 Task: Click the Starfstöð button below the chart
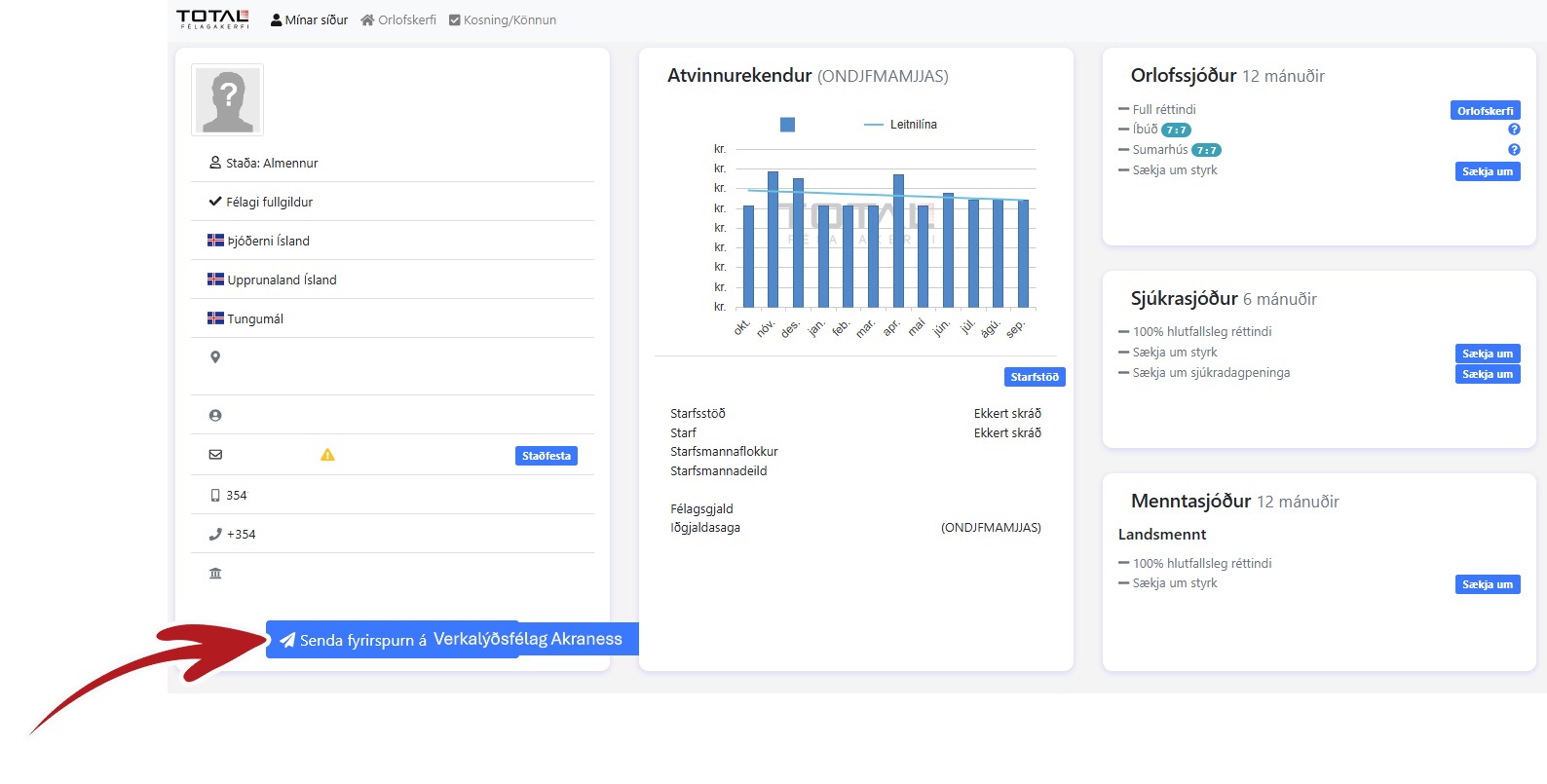(x=1034, y=377)
